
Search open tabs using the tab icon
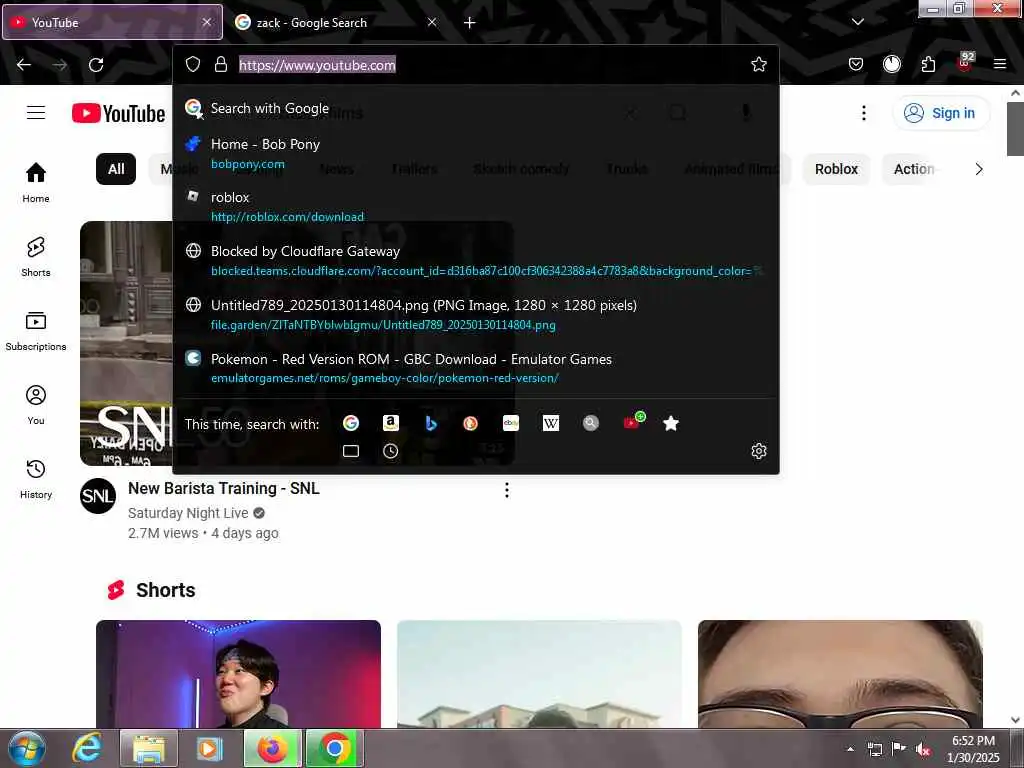pyautogui.click(x=351, y=451)
